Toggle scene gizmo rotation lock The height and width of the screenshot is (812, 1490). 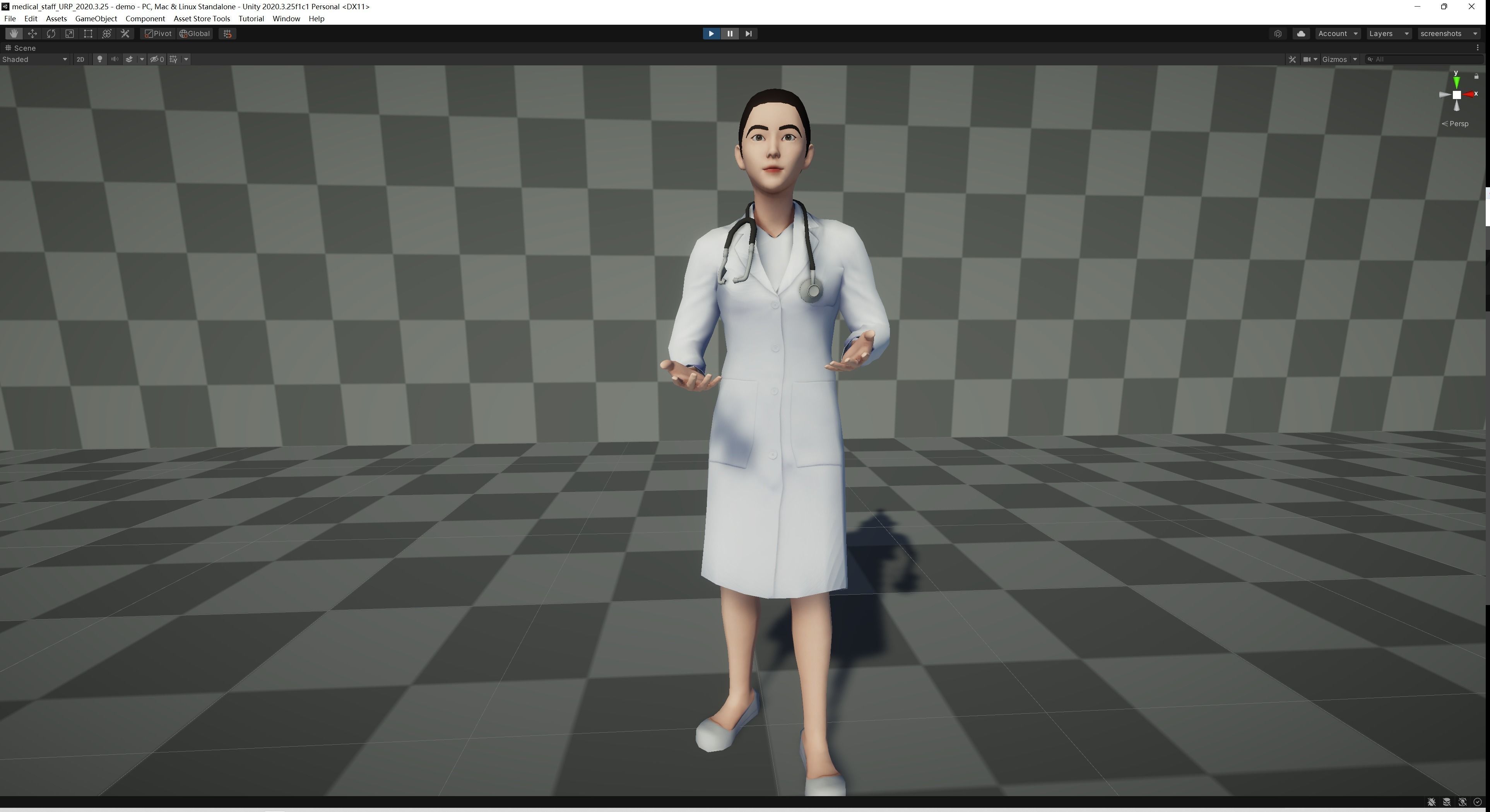click(1476, 76)
